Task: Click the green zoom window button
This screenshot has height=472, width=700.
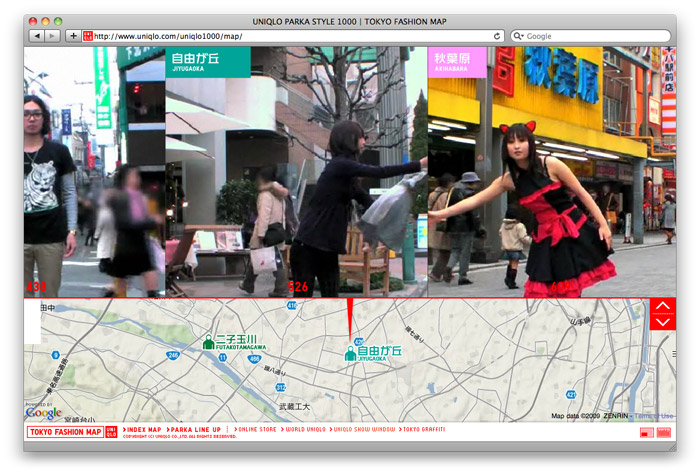Action: tap(58, 21)
